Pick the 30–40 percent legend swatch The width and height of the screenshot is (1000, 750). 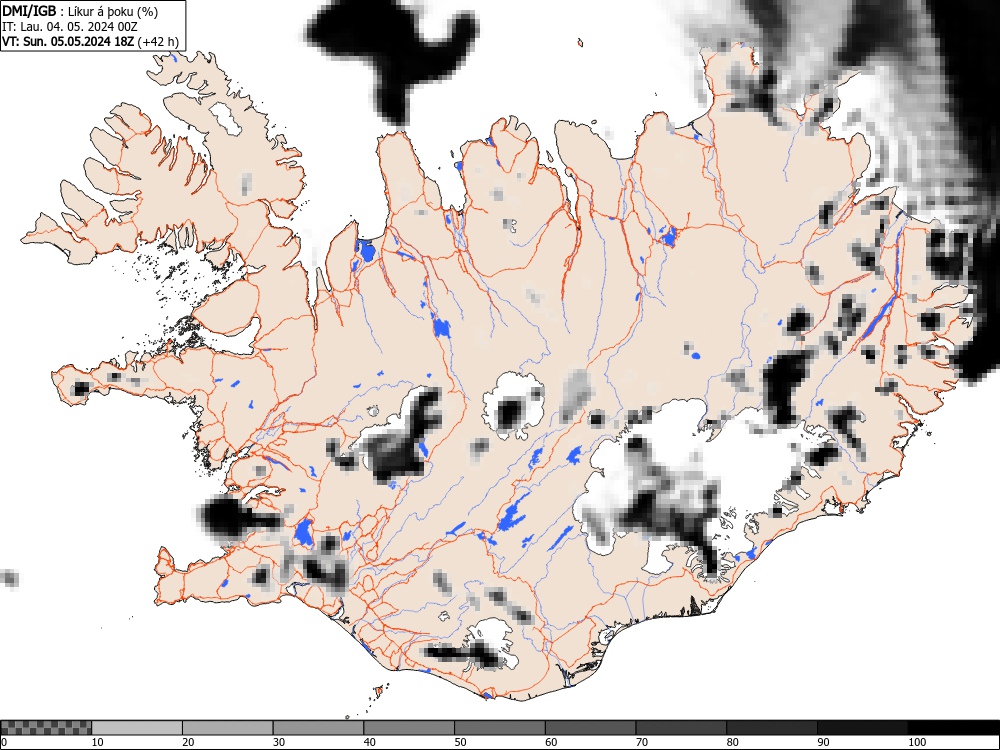pyautogui.click(x=318, y=728)
